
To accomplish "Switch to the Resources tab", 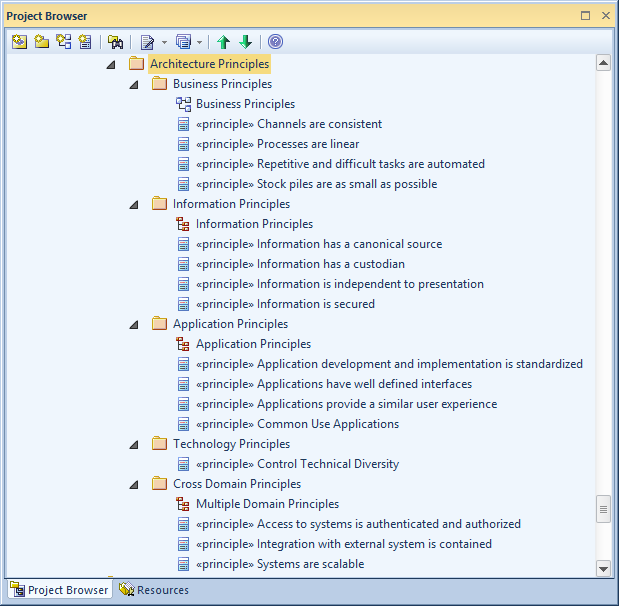I will pyautogui.click(x=154, y=590).
